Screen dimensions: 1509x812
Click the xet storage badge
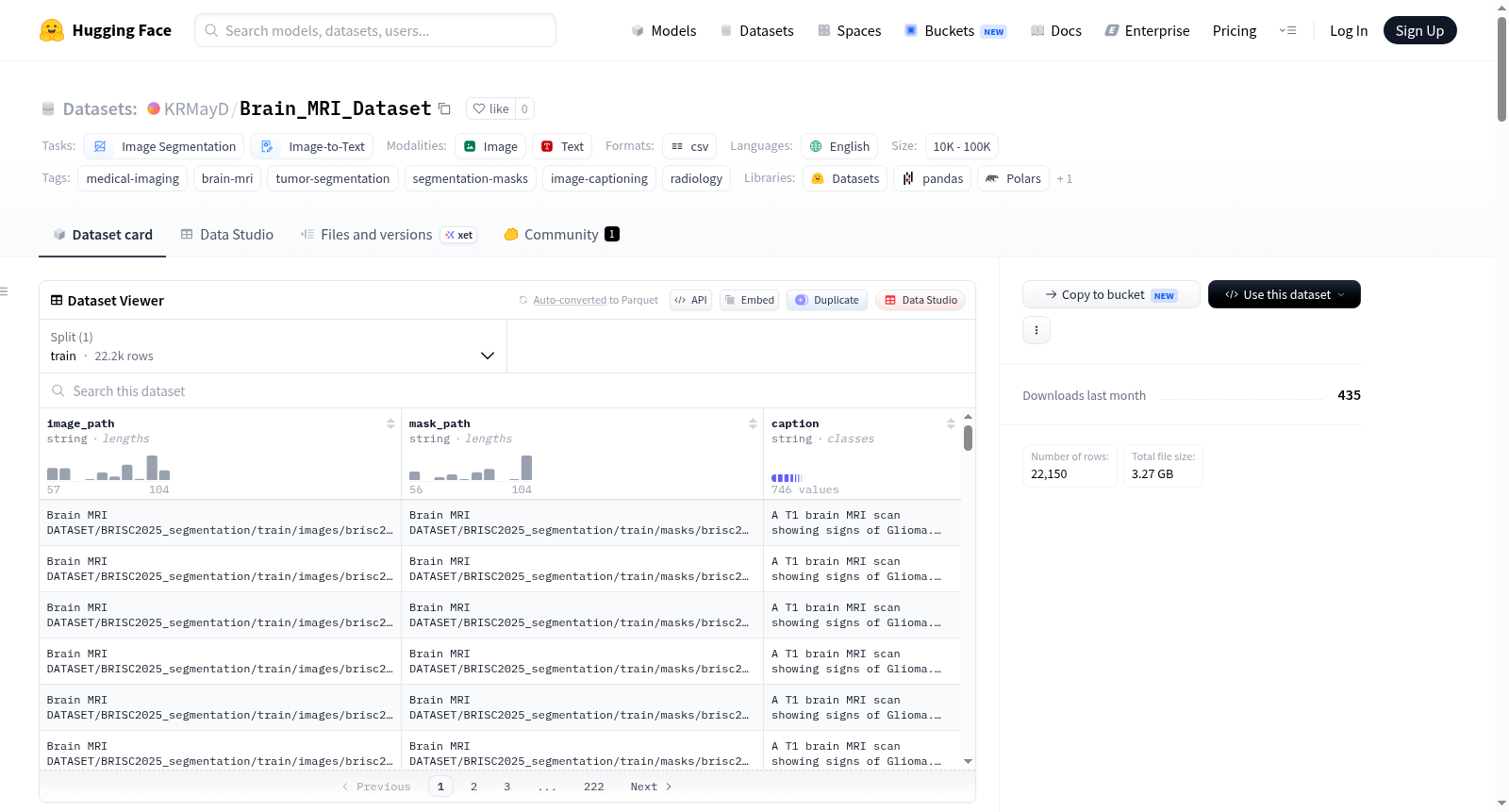pos(460,235)
